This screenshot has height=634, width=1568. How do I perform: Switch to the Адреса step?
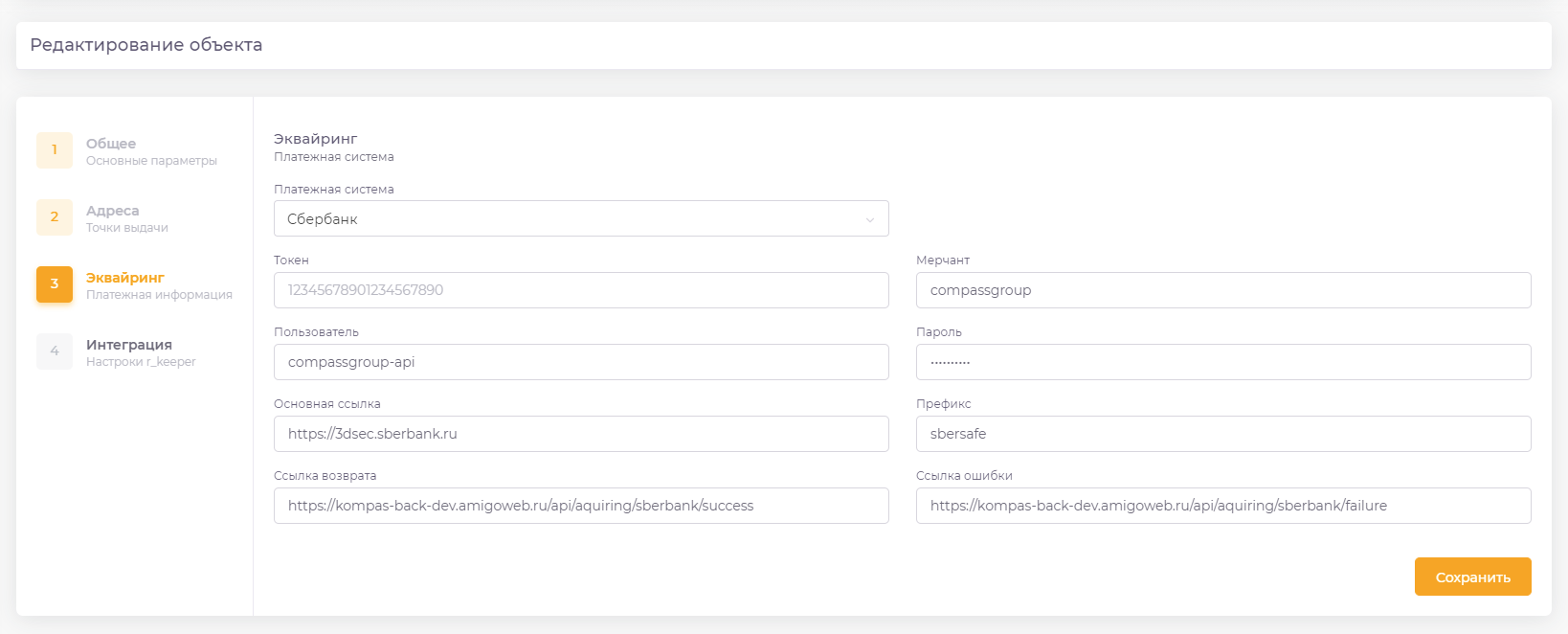point(112,211)
